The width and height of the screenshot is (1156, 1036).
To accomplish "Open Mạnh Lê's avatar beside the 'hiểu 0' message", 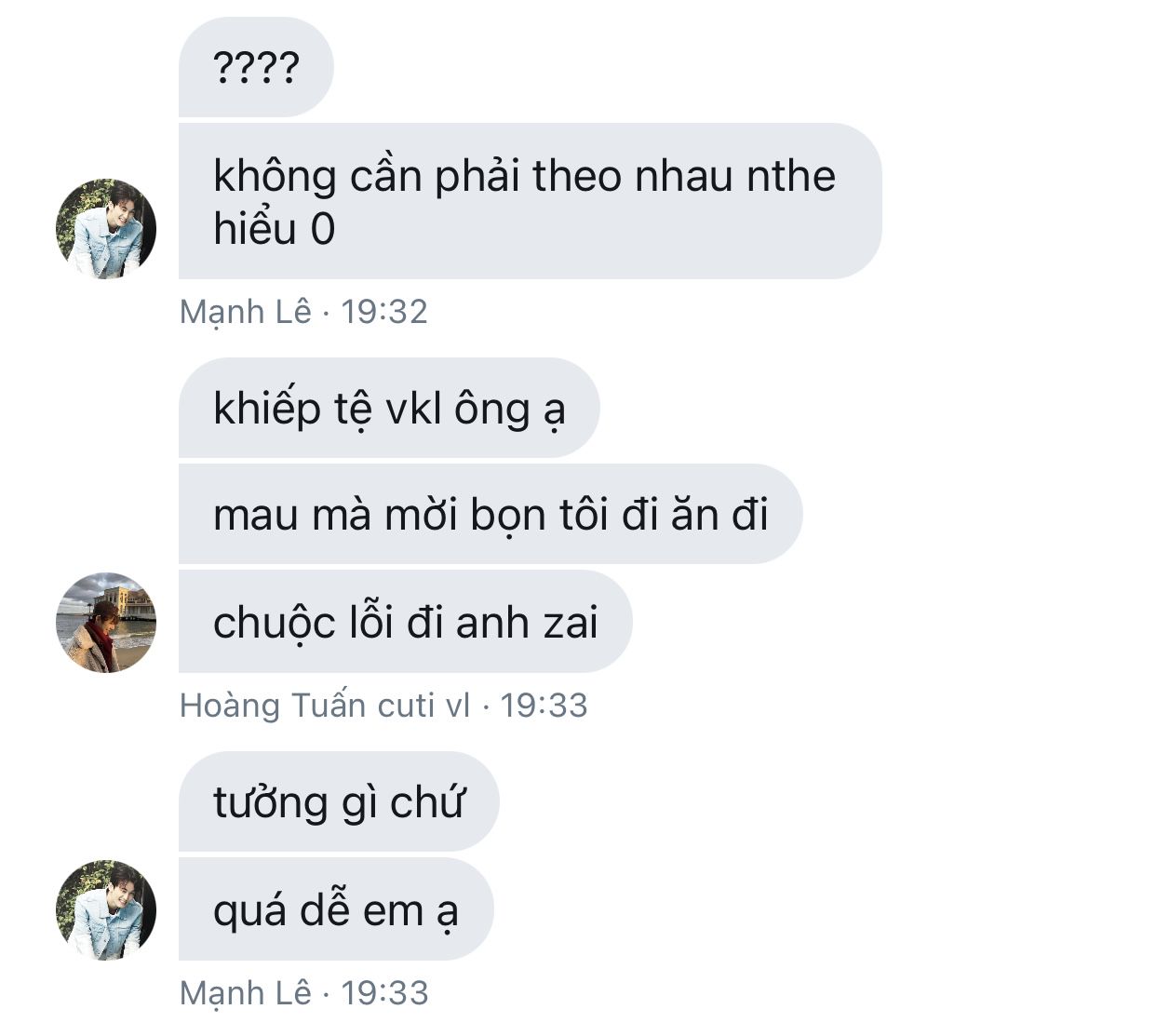I will [106, 229].
